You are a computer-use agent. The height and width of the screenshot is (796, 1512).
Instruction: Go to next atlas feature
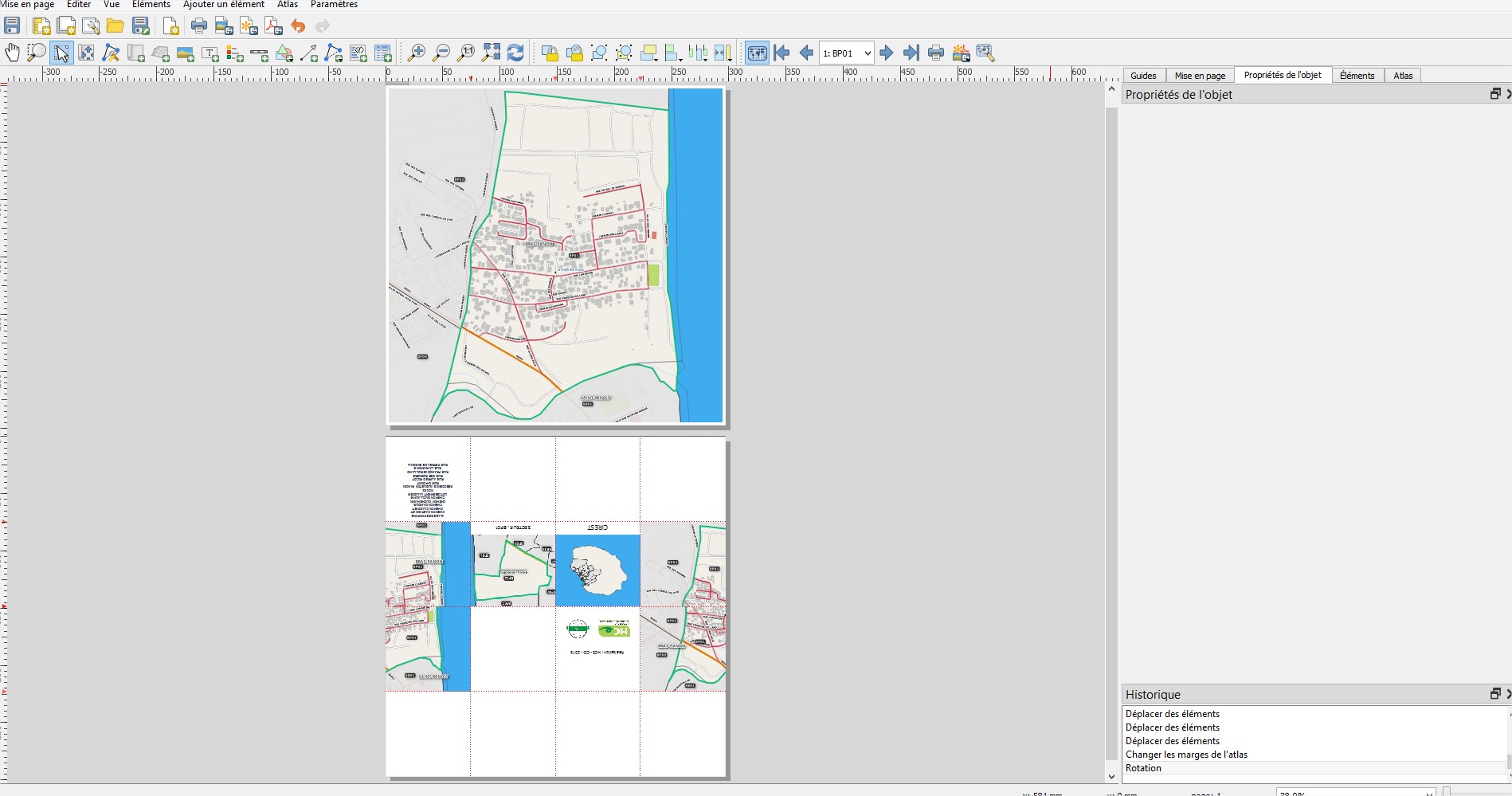[887, 53]
